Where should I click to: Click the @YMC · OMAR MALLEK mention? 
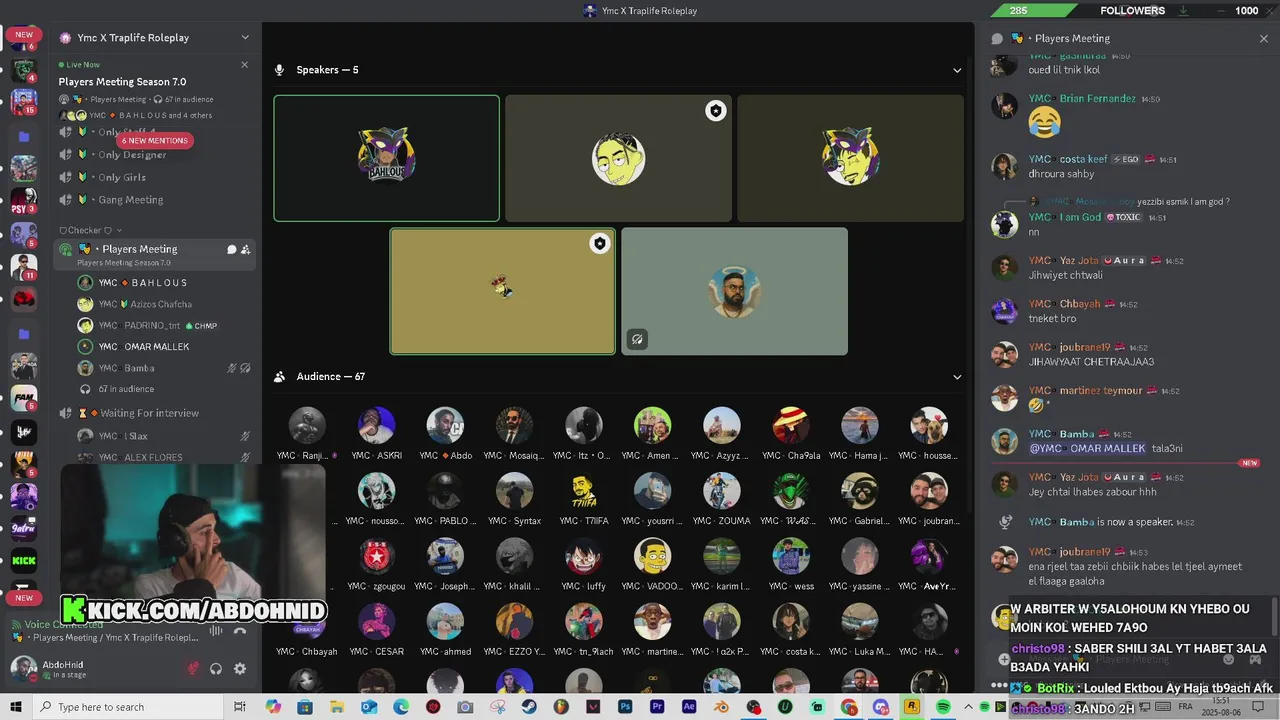[1087, 449]
